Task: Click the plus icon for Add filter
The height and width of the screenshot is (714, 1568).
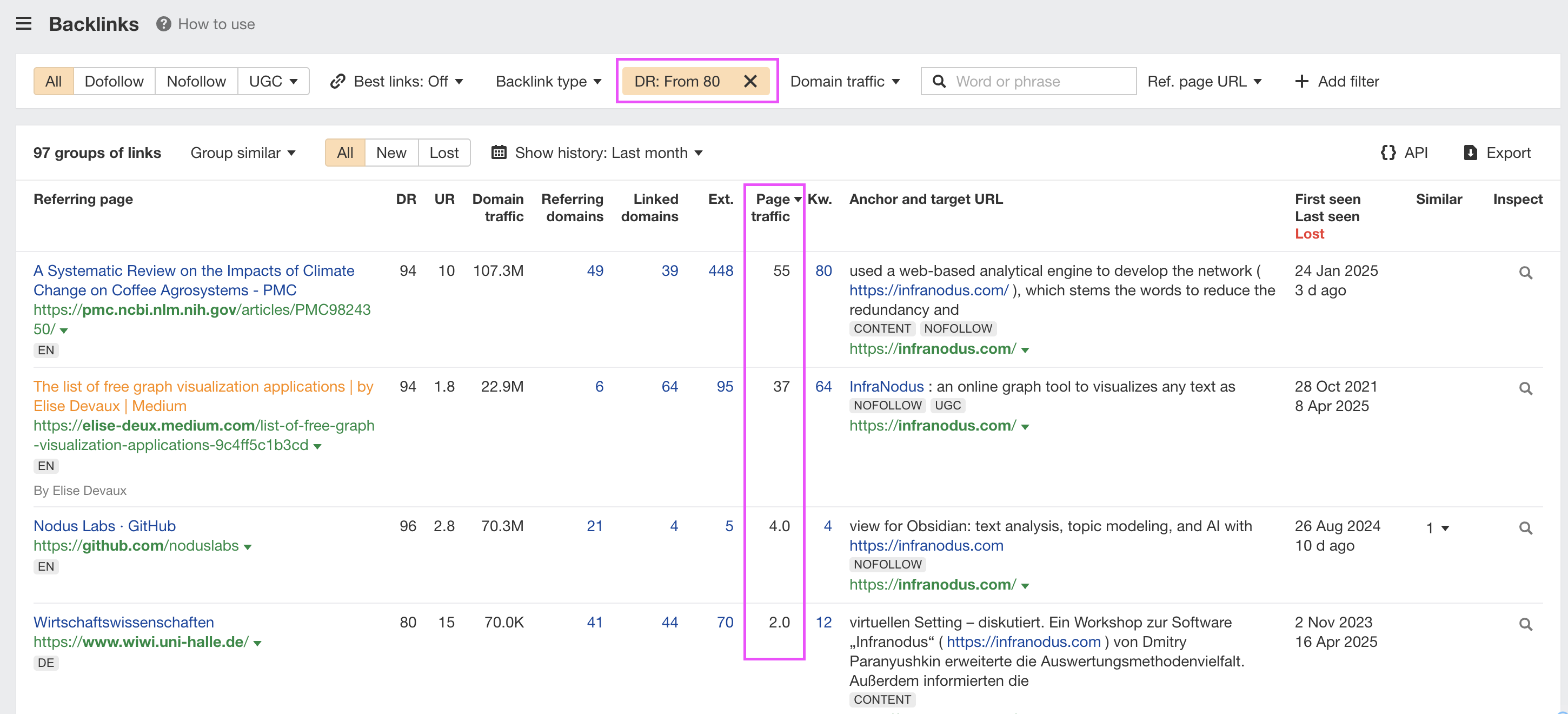Action: tap(1301, 81)
